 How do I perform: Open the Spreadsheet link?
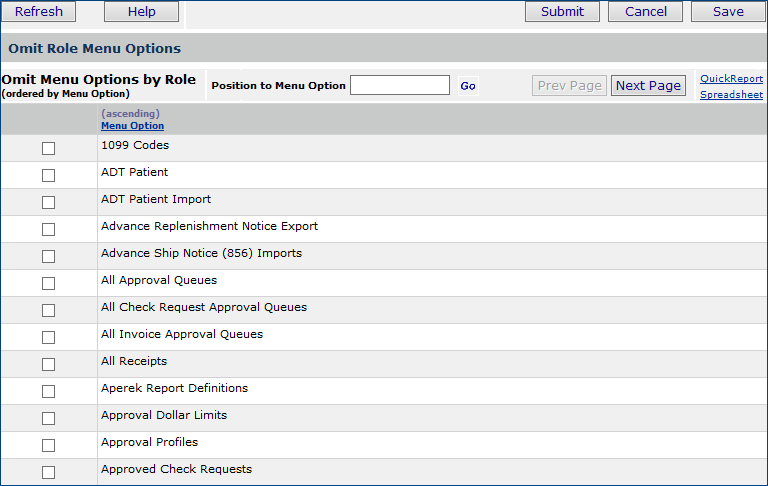pos(731,95)
